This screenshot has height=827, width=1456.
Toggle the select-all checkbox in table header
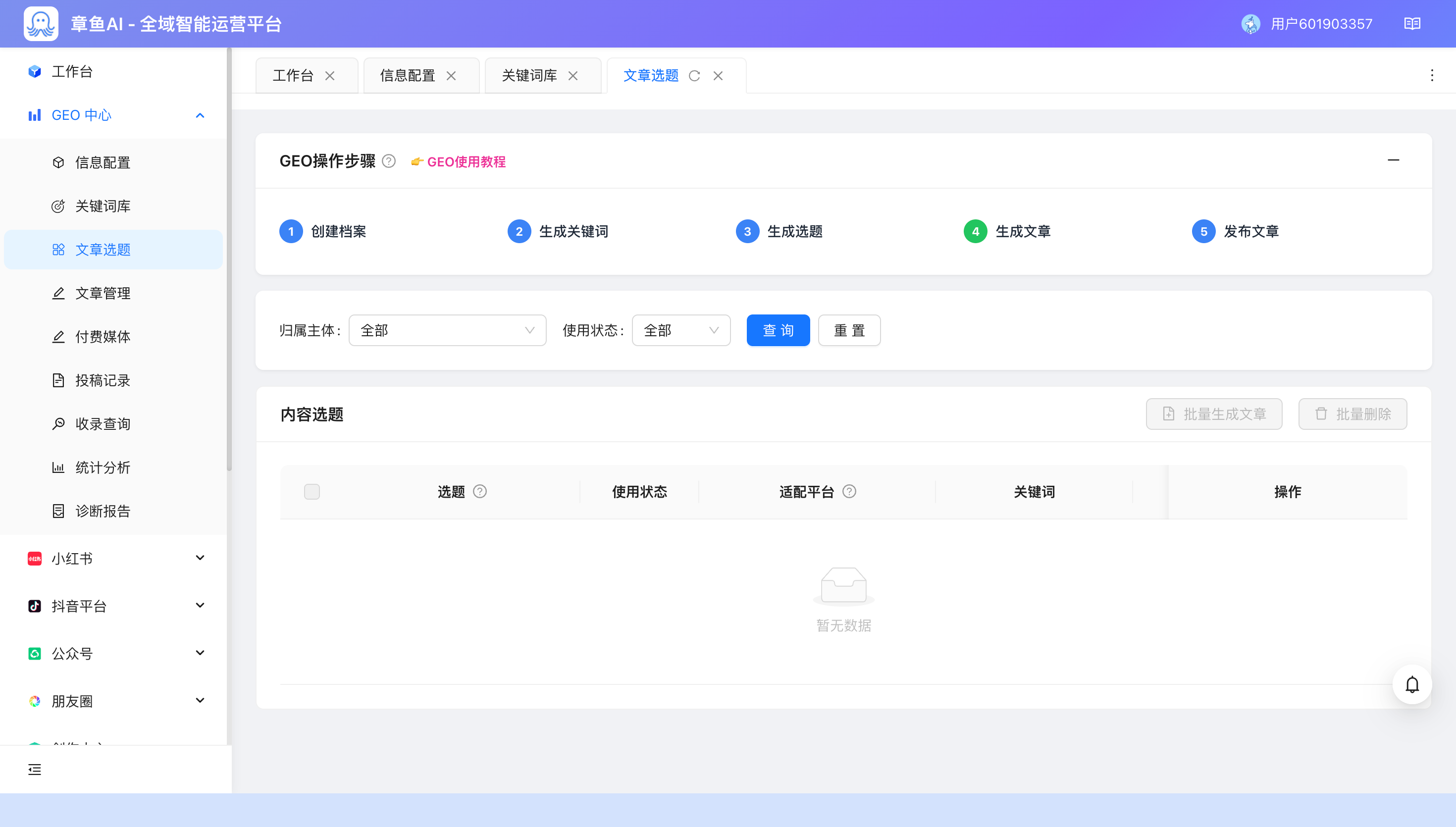(x=312, y=491)
